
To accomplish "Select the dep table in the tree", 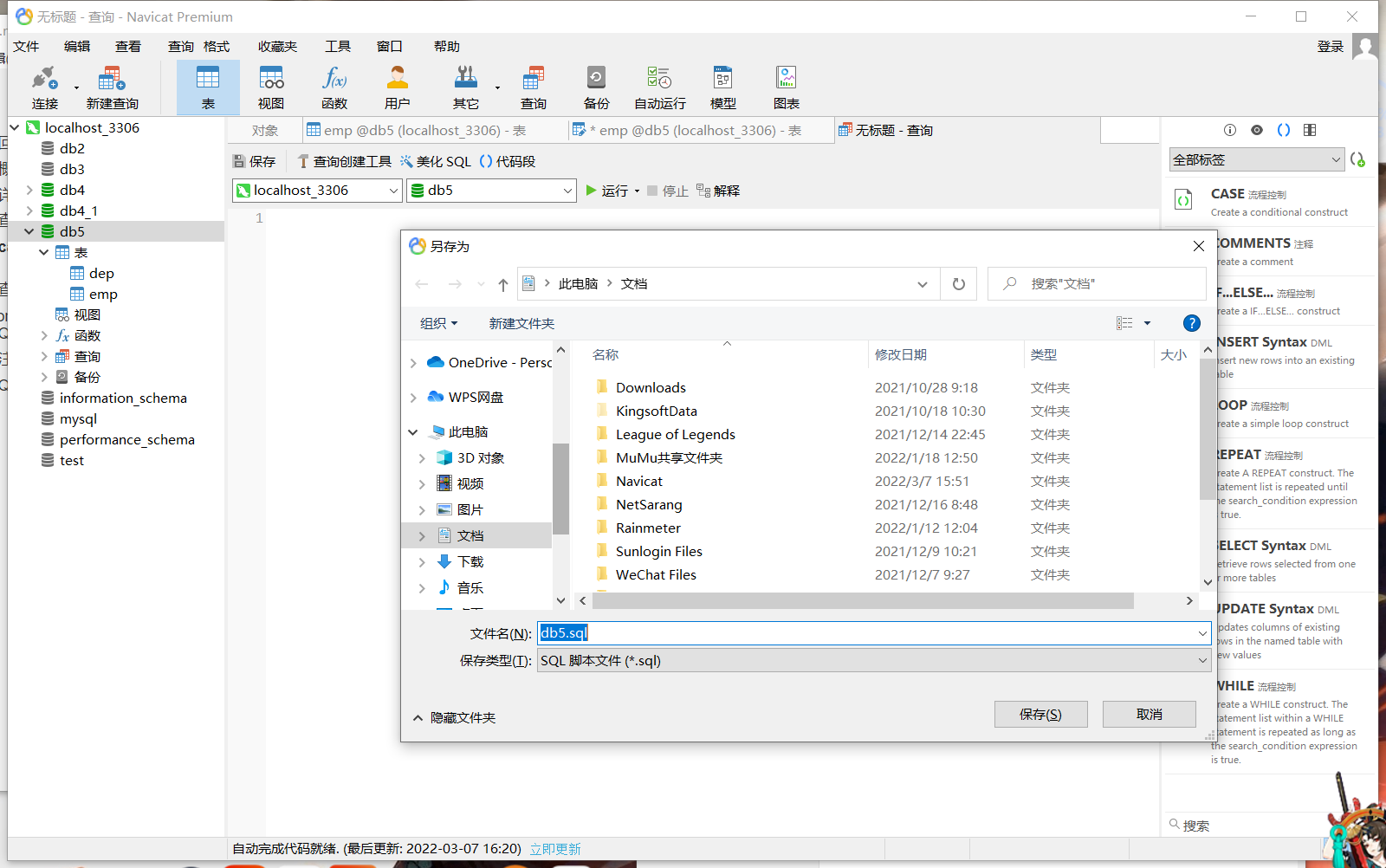I will (101, 273).
